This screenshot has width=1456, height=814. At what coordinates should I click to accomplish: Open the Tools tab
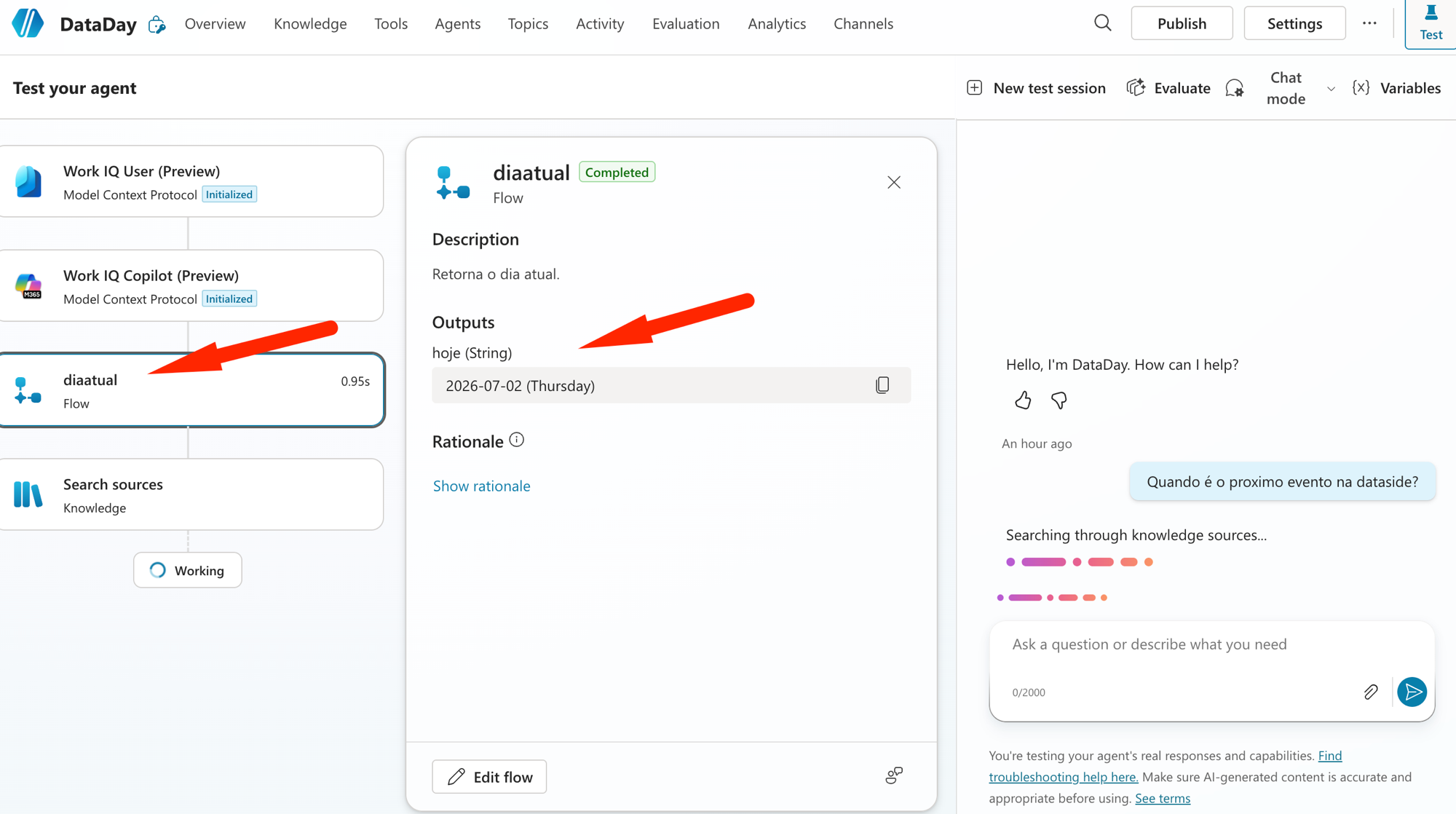click(391, 23)
